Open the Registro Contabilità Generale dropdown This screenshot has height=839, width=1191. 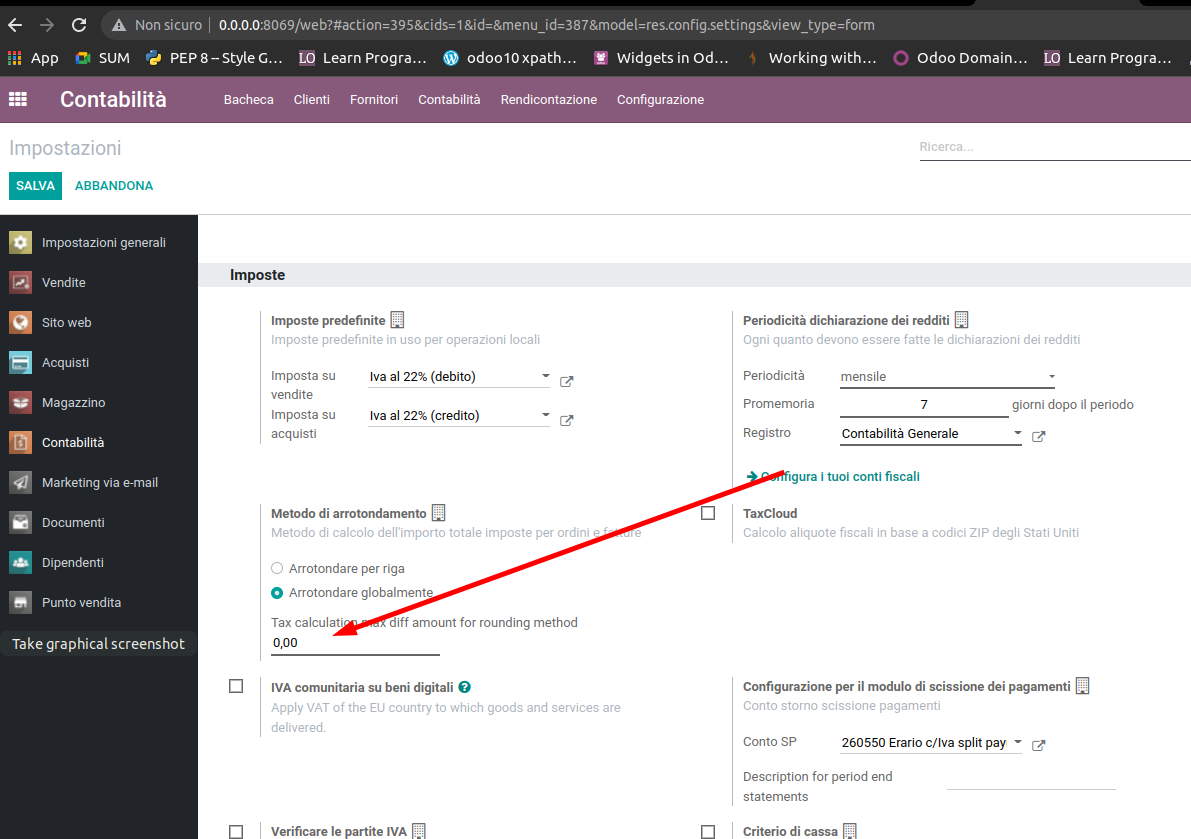(x=931, y=434)
